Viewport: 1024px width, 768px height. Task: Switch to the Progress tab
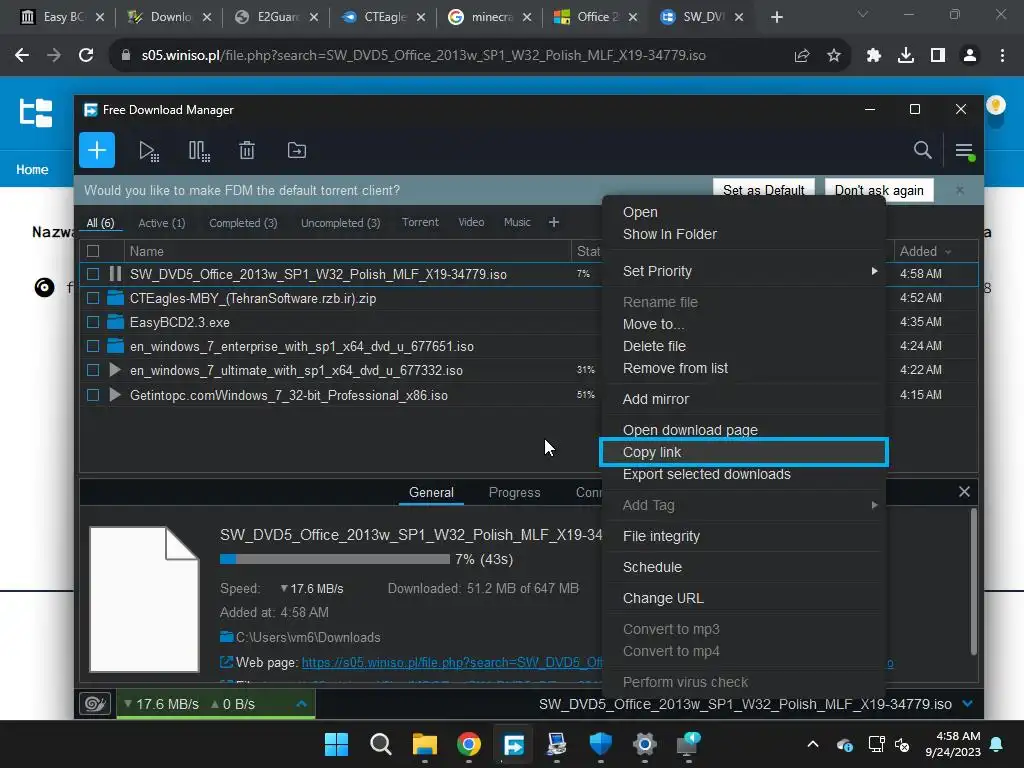coord(514,492)
